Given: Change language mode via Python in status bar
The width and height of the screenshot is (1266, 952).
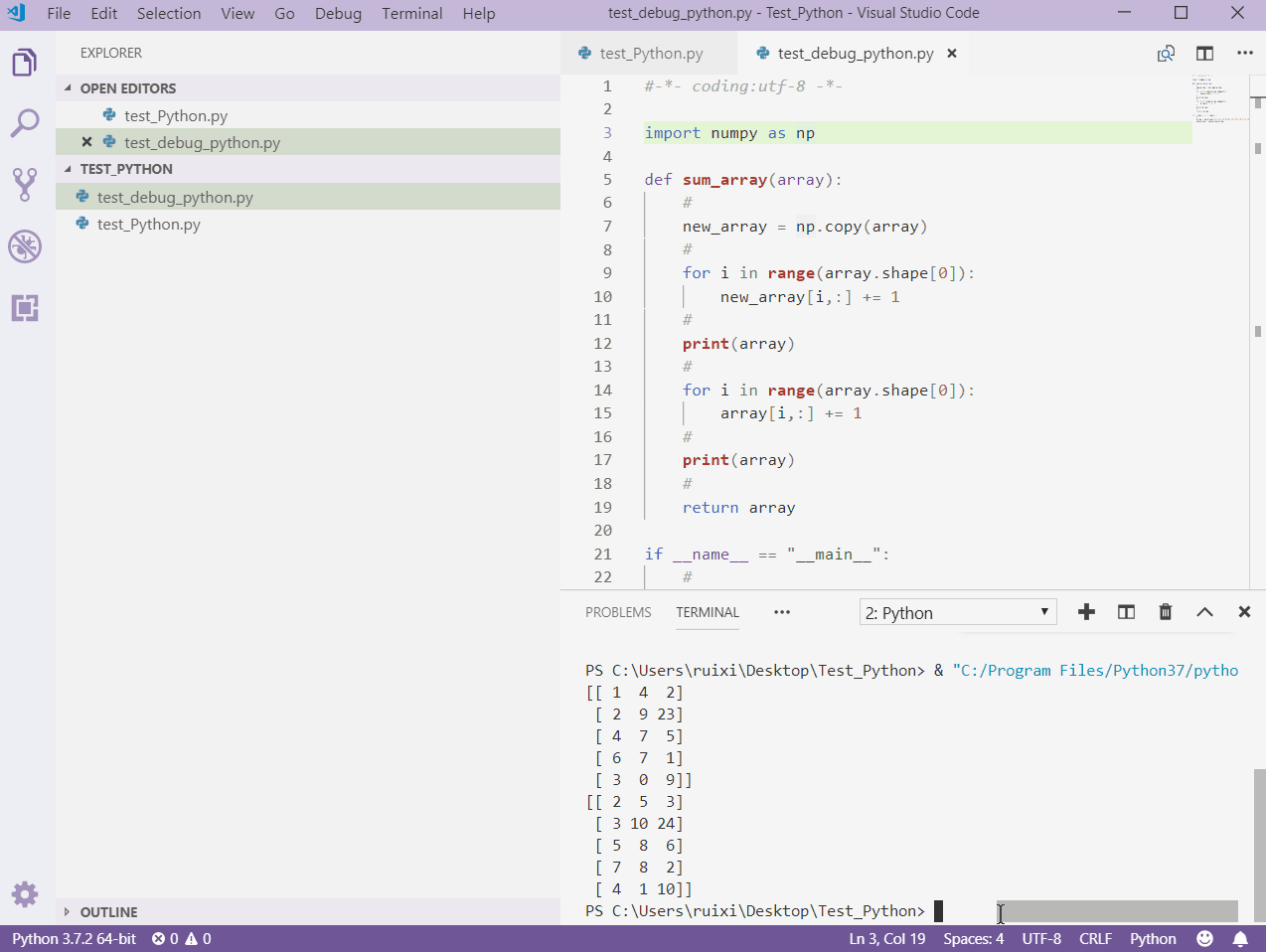Looking at the screenshot, I should [1153, 939].
